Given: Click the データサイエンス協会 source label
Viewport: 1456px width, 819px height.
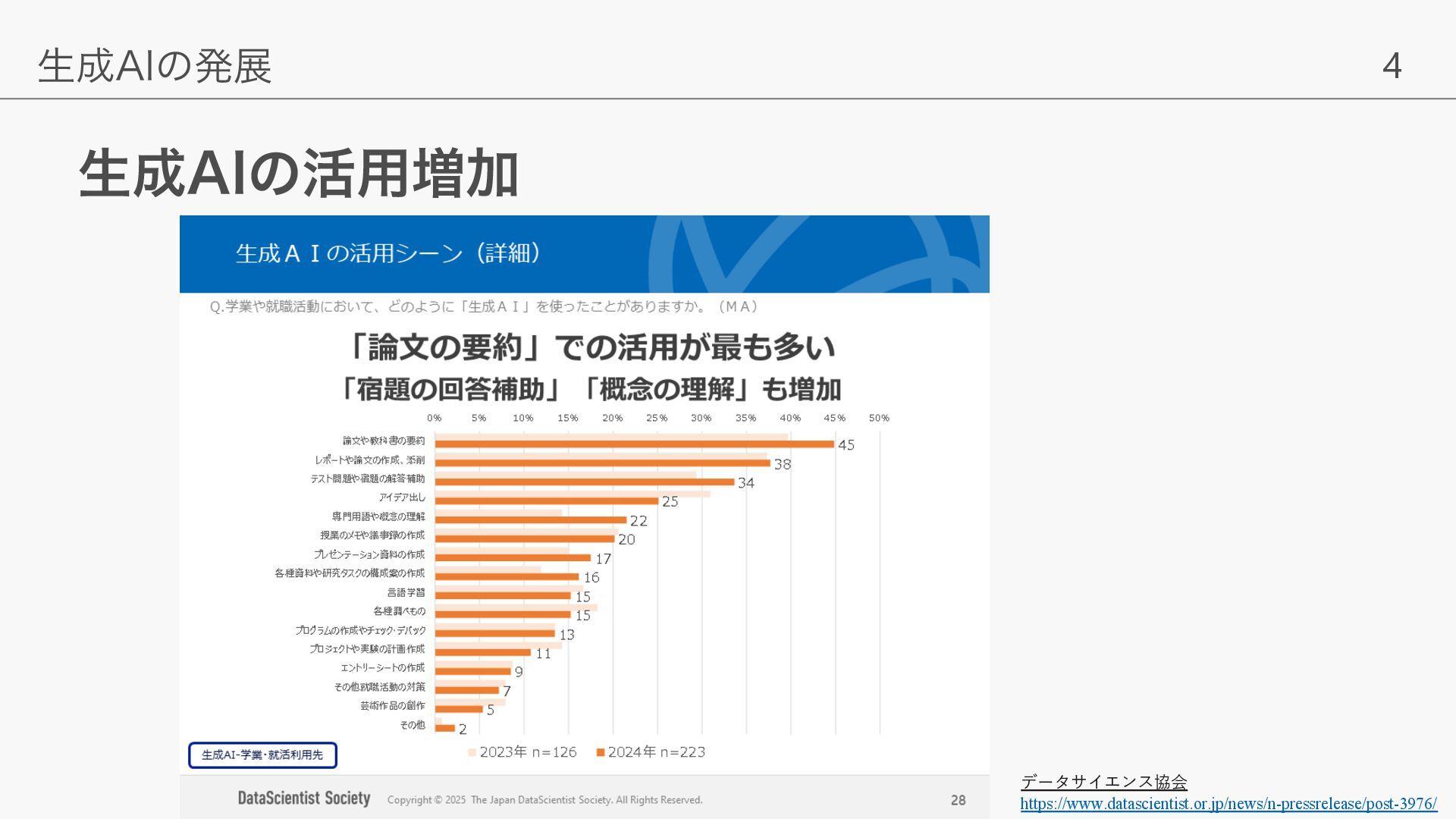Looking at the screenshot, I should [x=1103, y=781].
